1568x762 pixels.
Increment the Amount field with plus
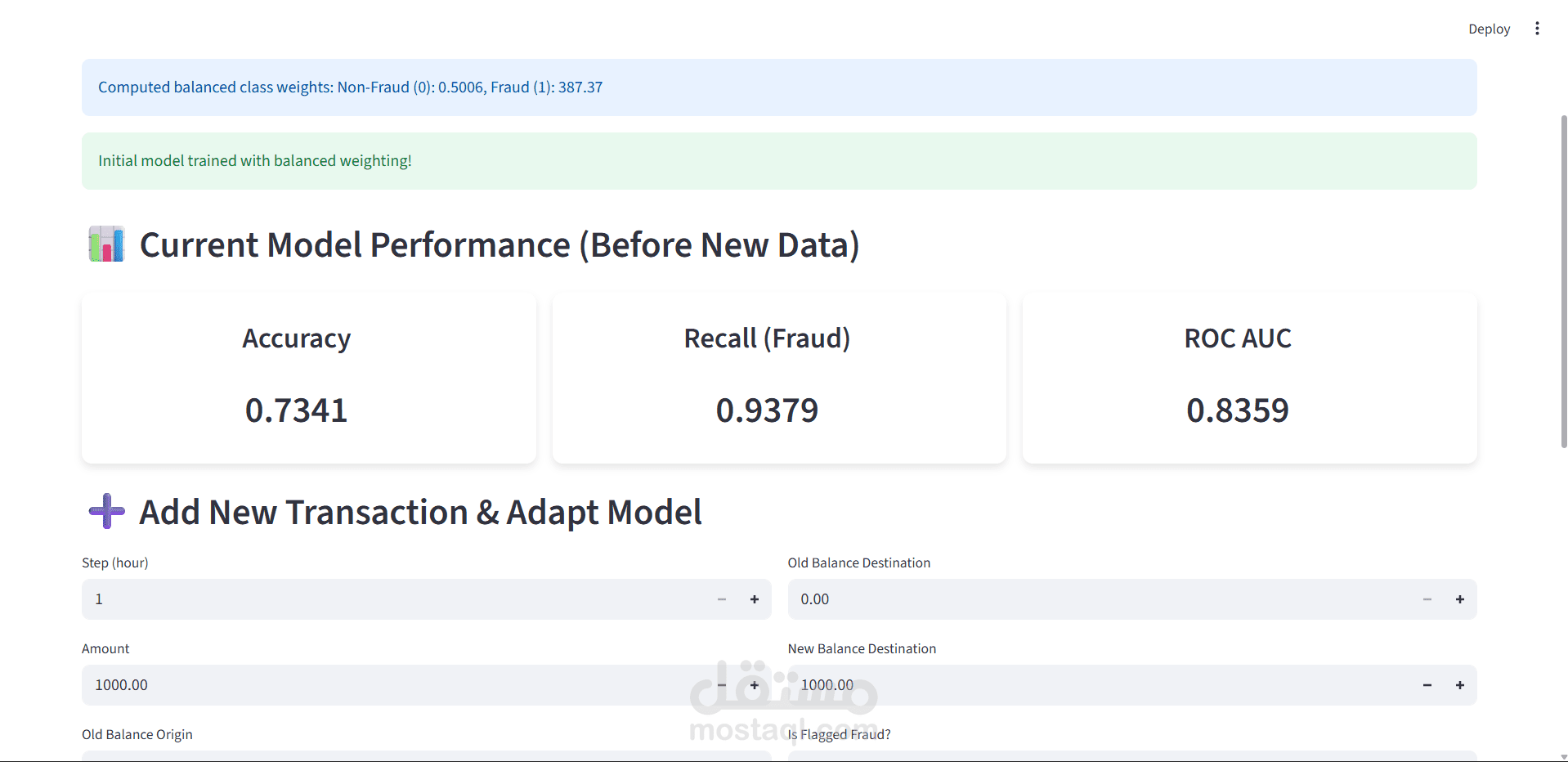(x=755, y=685)
